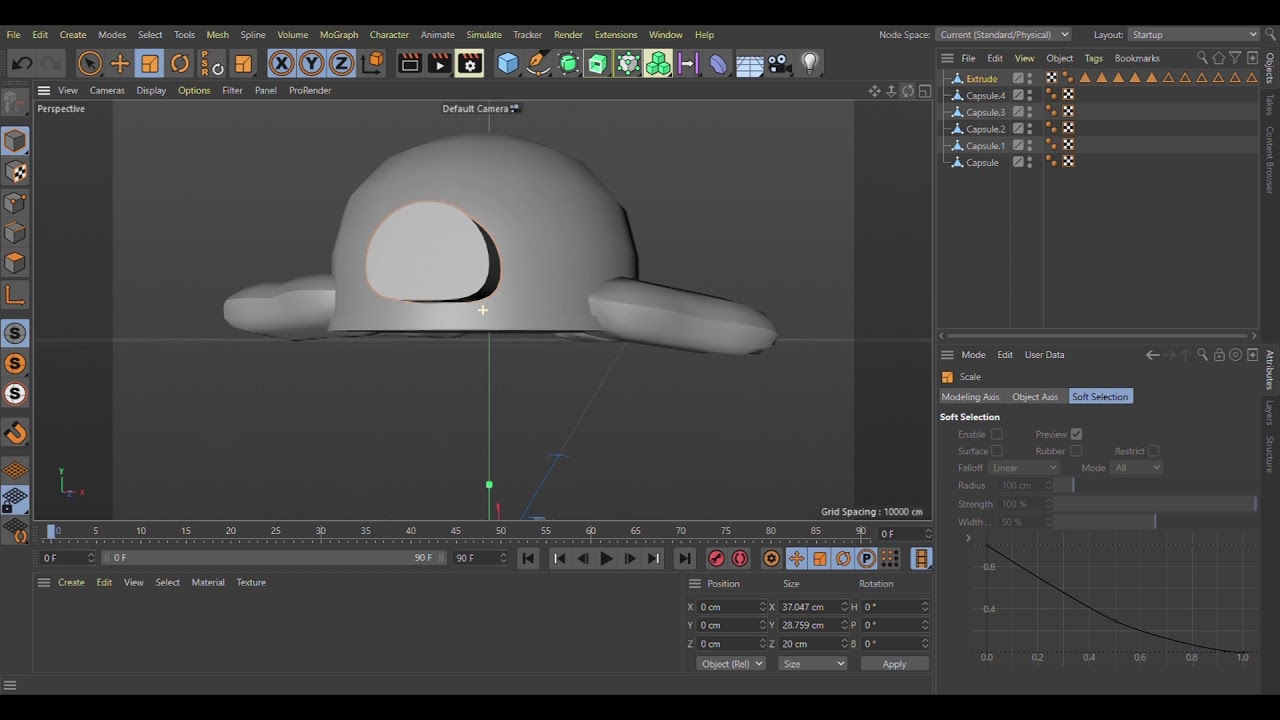This screenshot has height=720, width=1280.
Task: Open the Layout Startup dropdown
Action: pos(1194,35)
